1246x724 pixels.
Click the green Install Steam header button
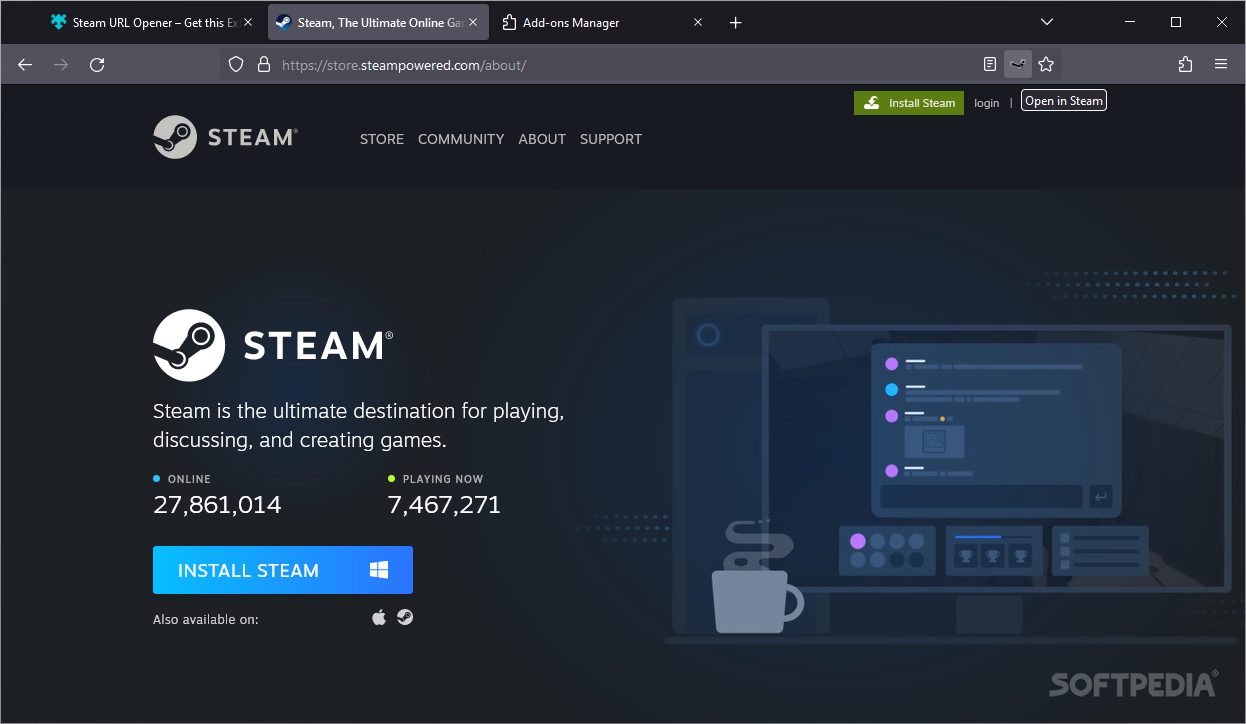coord(909,102)
